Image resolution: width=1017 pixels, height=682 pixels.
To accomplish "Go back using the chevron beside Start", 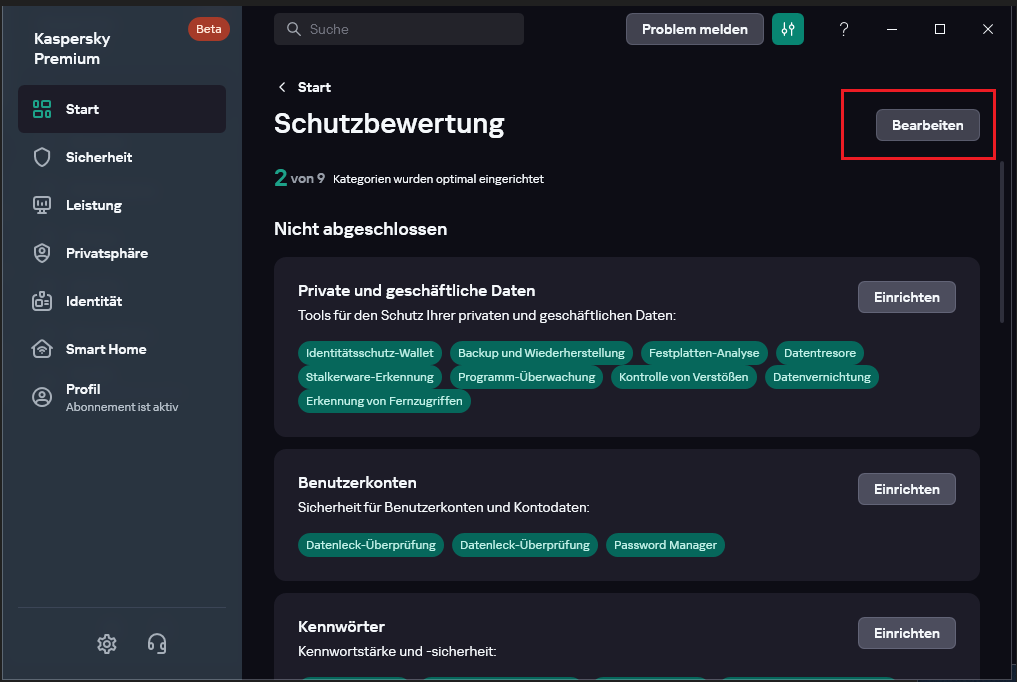I will (x=282, y=87).
